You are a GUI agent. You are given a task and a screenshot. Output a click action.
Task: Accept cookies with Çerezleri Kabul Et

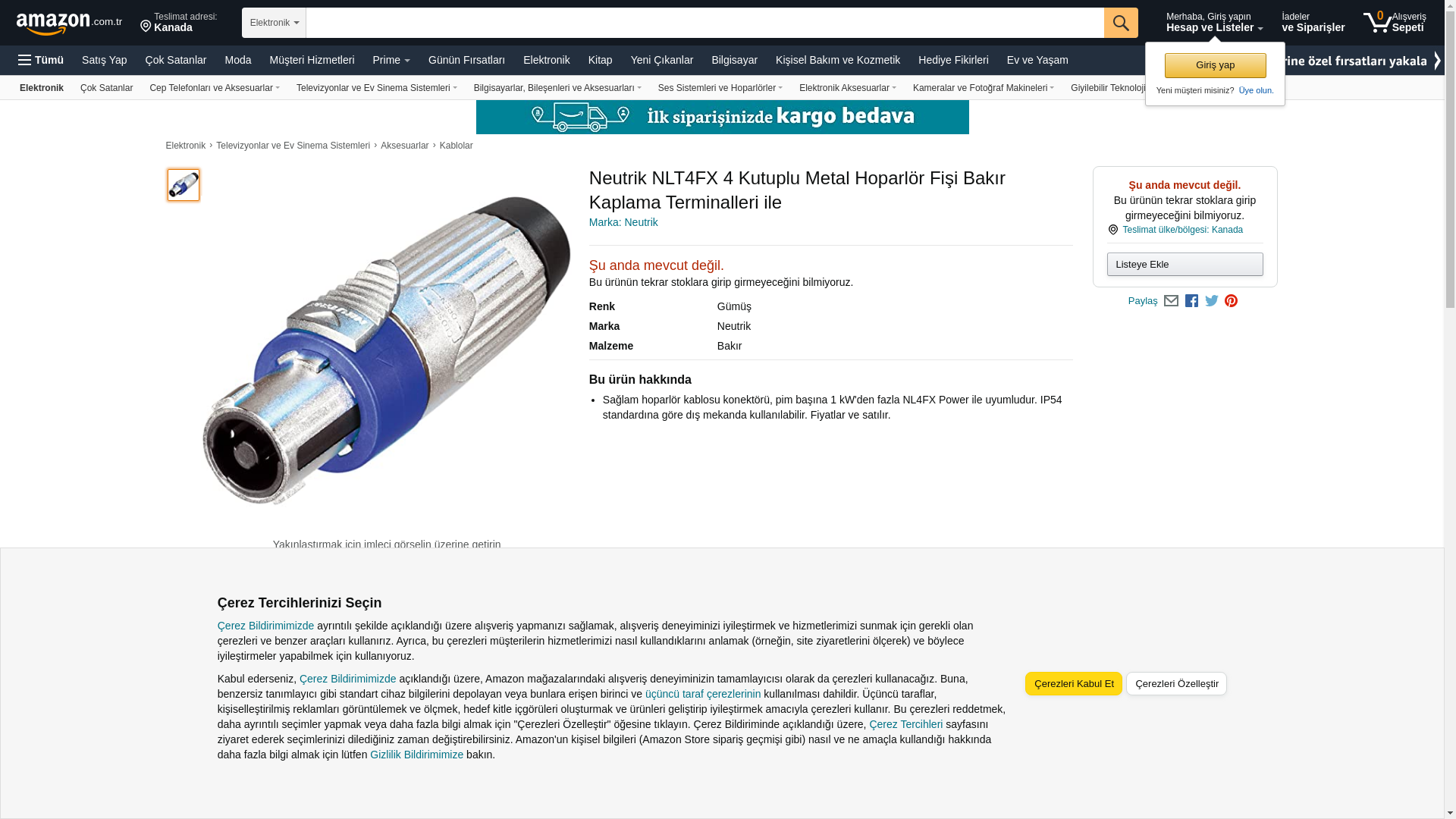(1073, 683)
